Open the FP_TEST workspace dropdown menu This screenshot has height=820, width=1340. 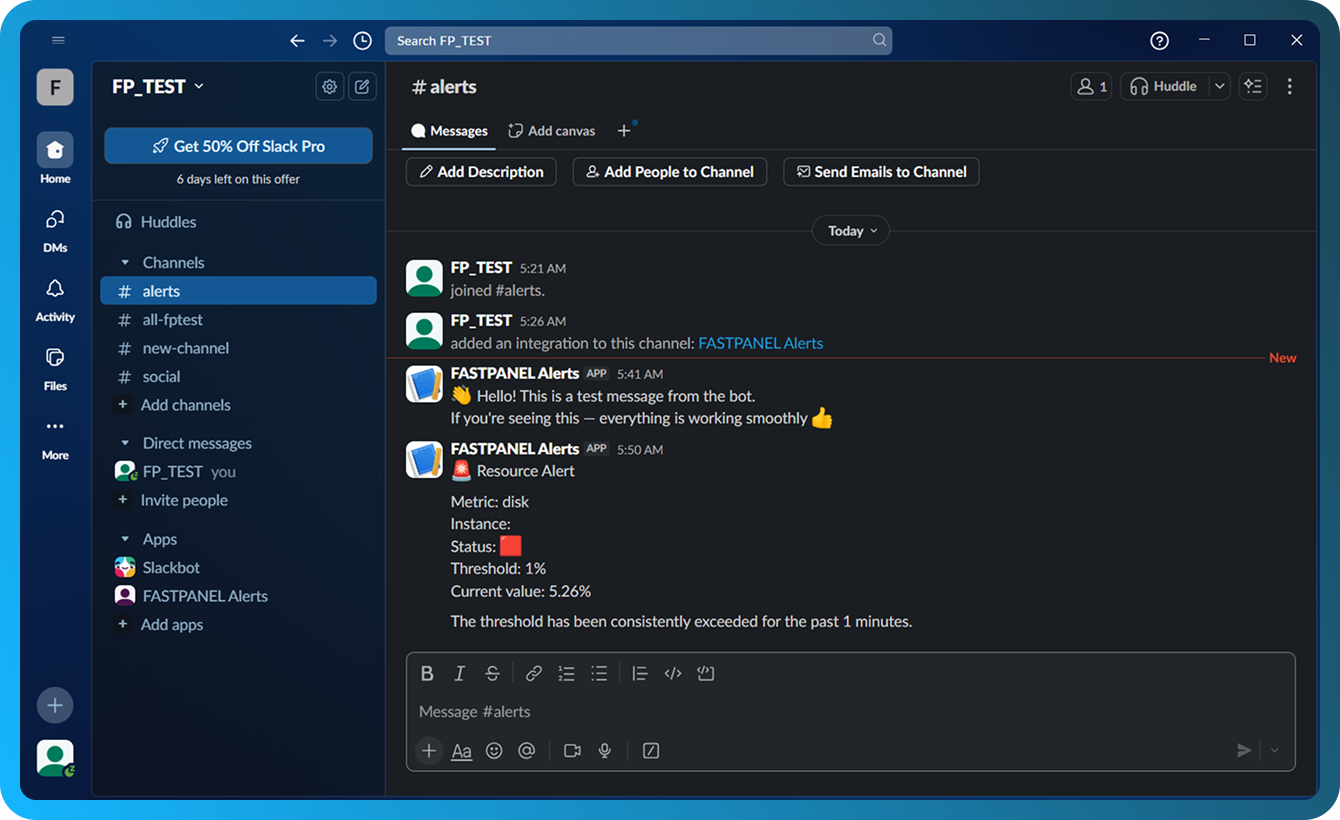click(158, 87)
